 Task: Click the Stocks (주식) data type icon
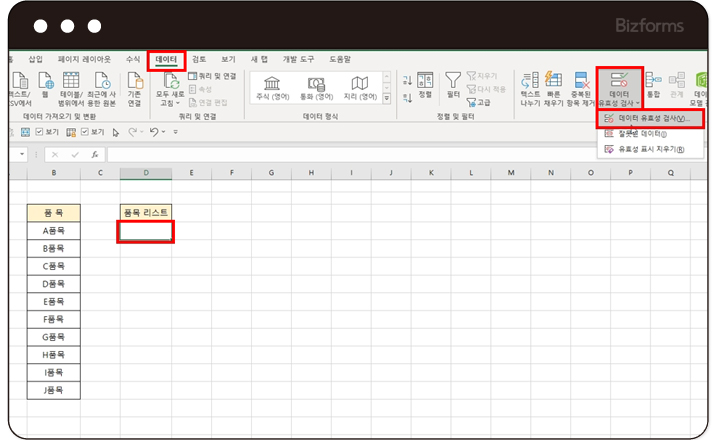(x=274, y=88)
